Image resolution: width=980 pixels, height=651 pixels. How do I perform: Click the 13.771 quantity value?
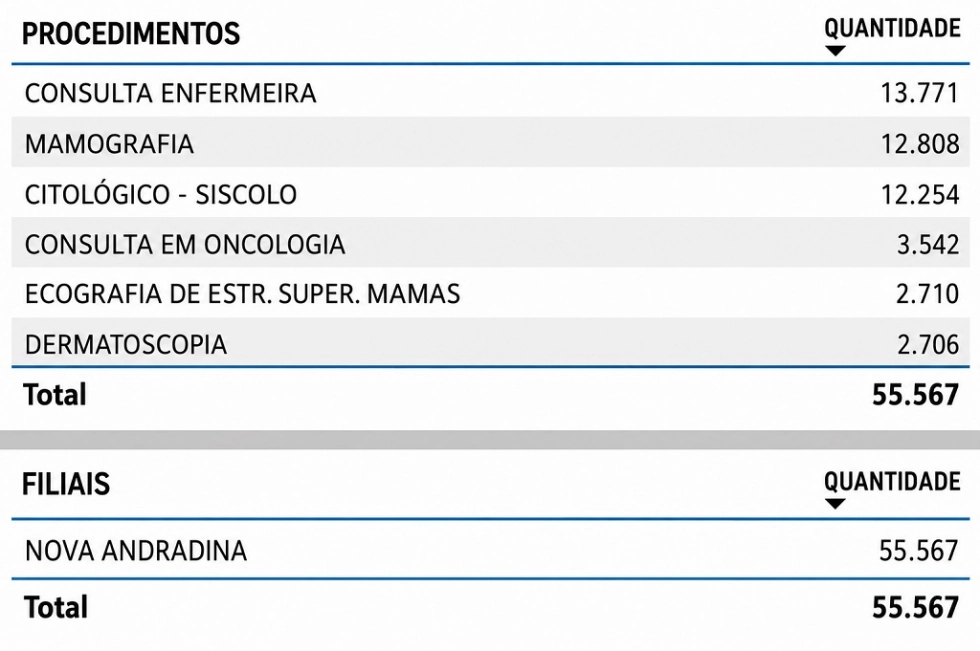919,93
